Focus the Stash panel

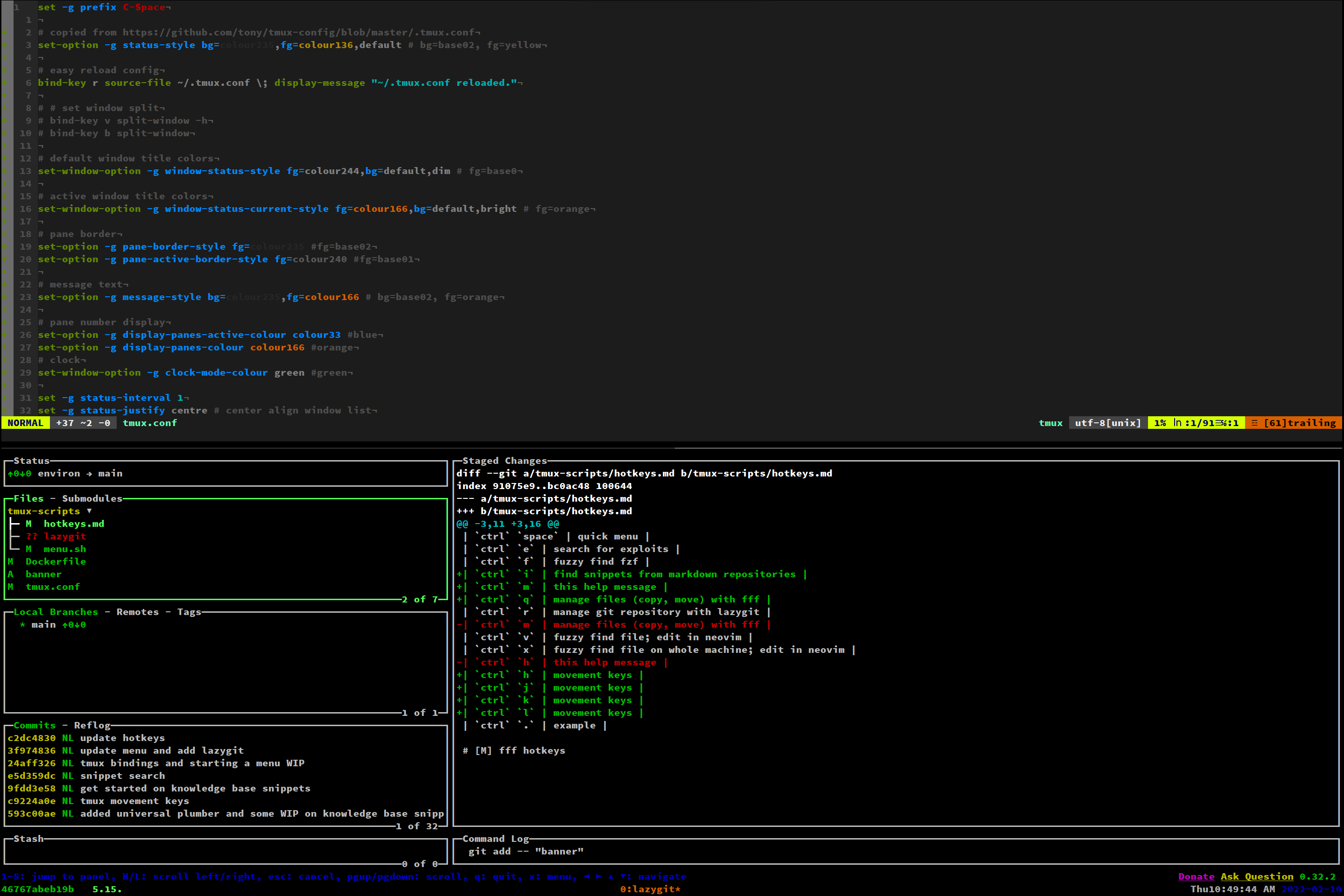coord(225,851)
